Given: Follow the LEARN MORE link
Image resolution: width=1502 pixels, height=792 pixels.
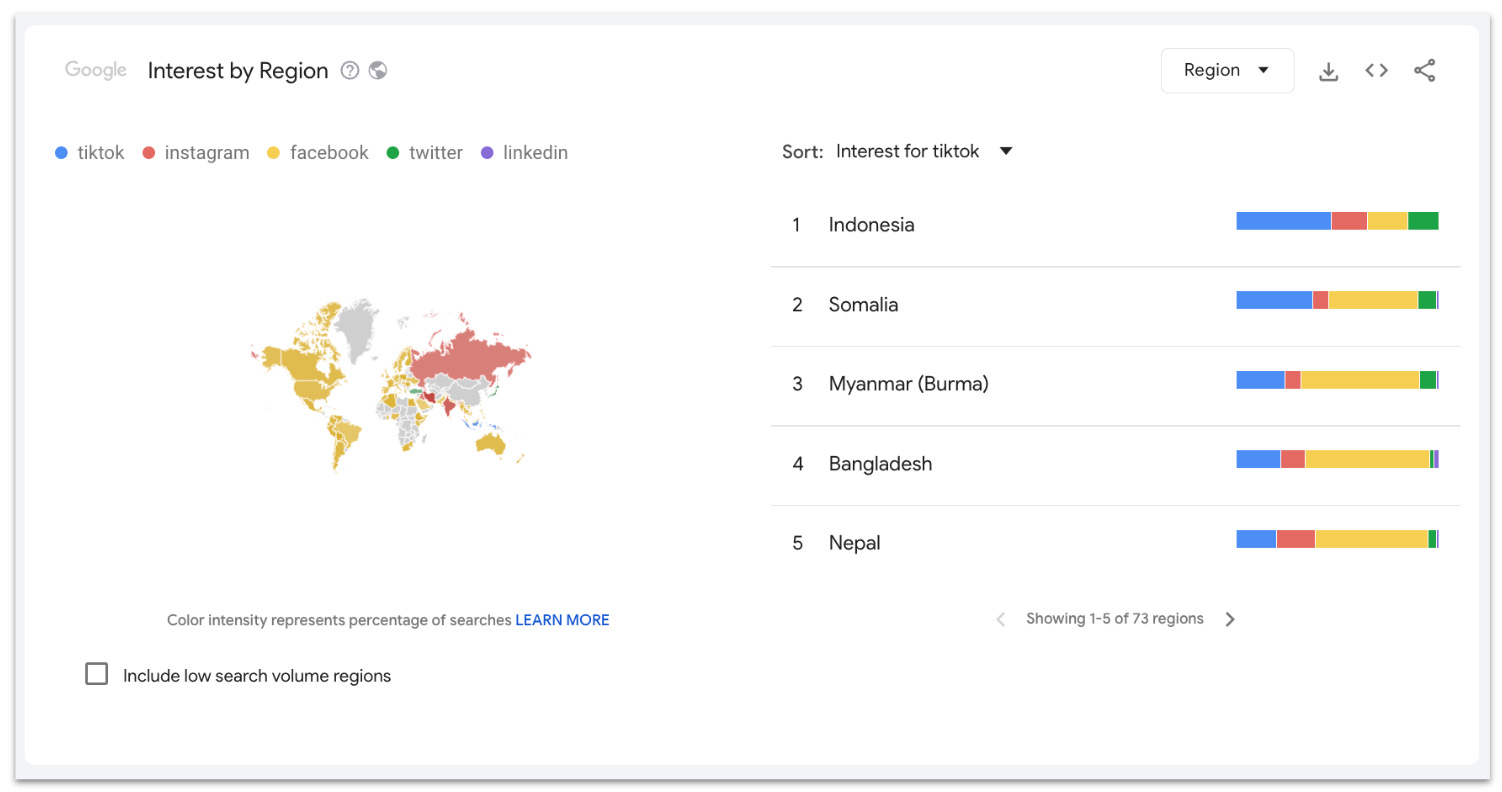Looking at the screenshot, I should [562, 620].
